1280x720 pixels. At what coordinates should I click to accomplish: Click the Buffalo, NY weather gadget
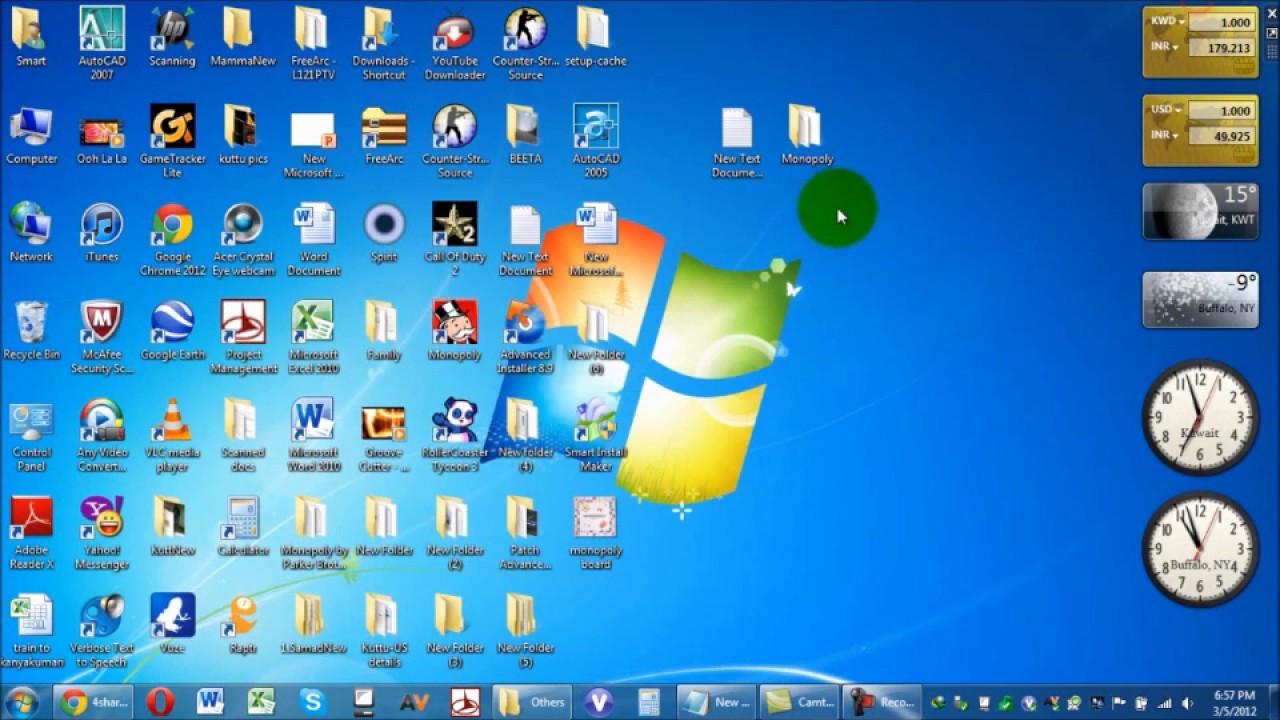[x=1200, y=299]
